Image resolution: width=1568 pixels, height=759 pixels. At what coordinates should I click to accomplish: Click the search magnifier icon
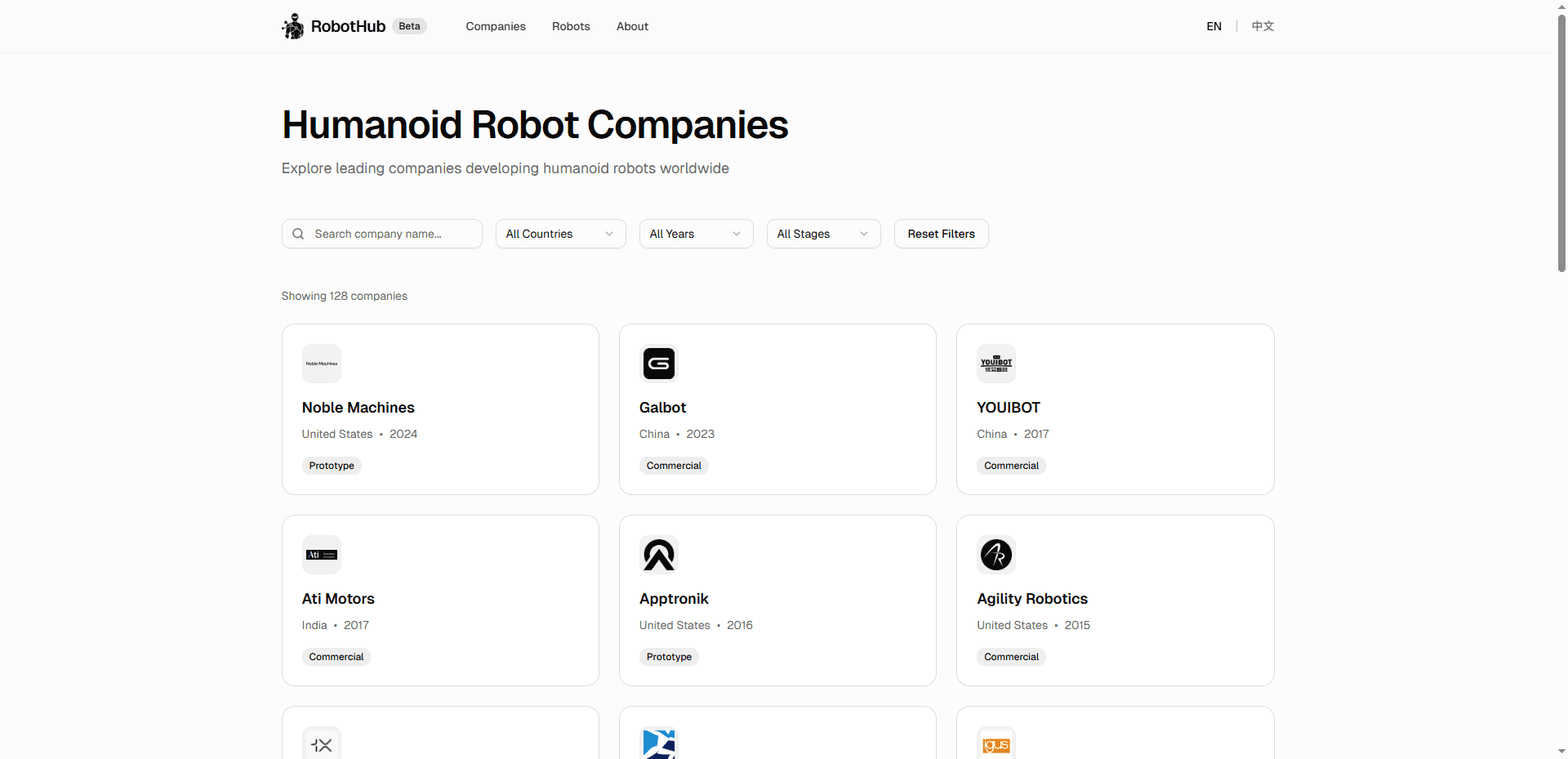[298, 234]
